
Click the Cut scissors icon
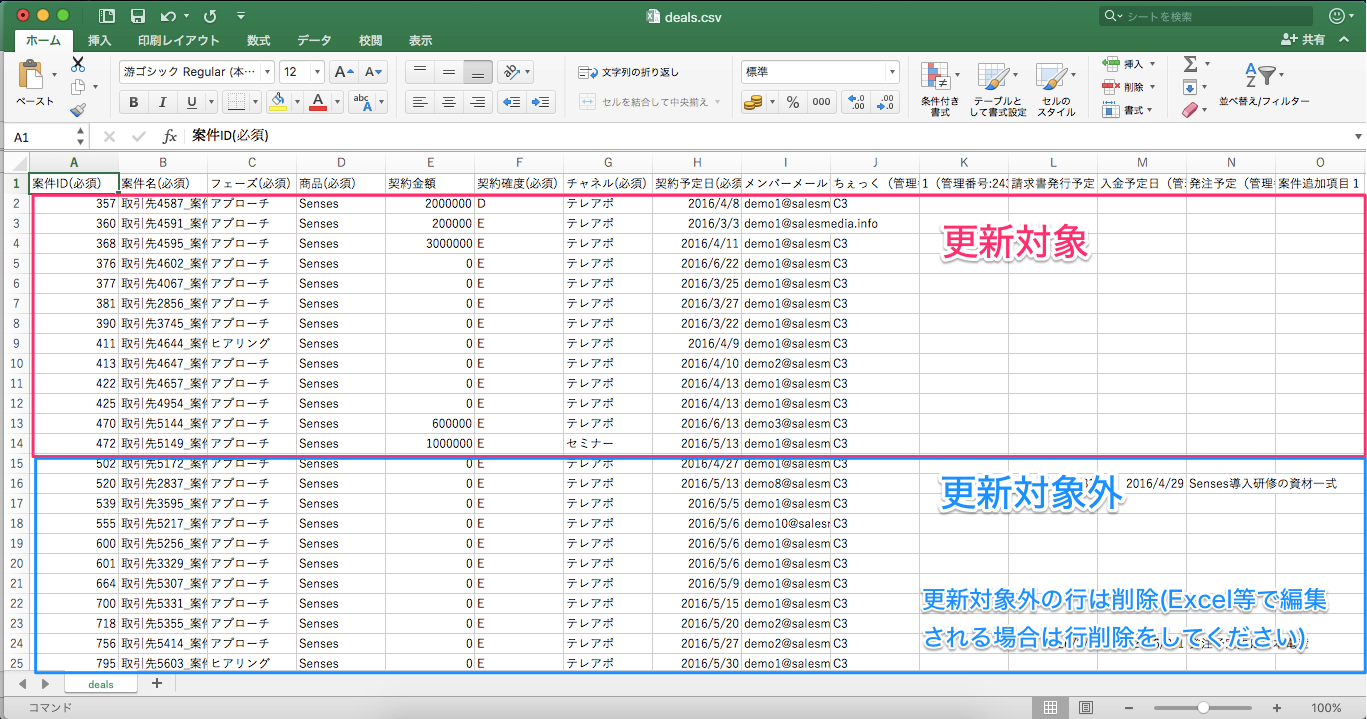tap(78, 65)
